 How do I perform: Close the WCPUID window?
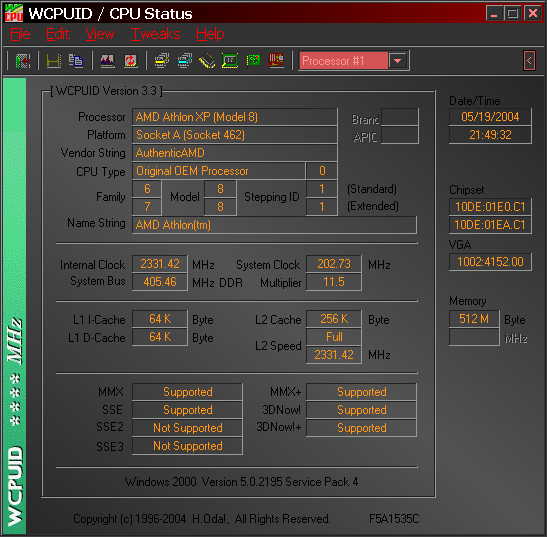533,14
